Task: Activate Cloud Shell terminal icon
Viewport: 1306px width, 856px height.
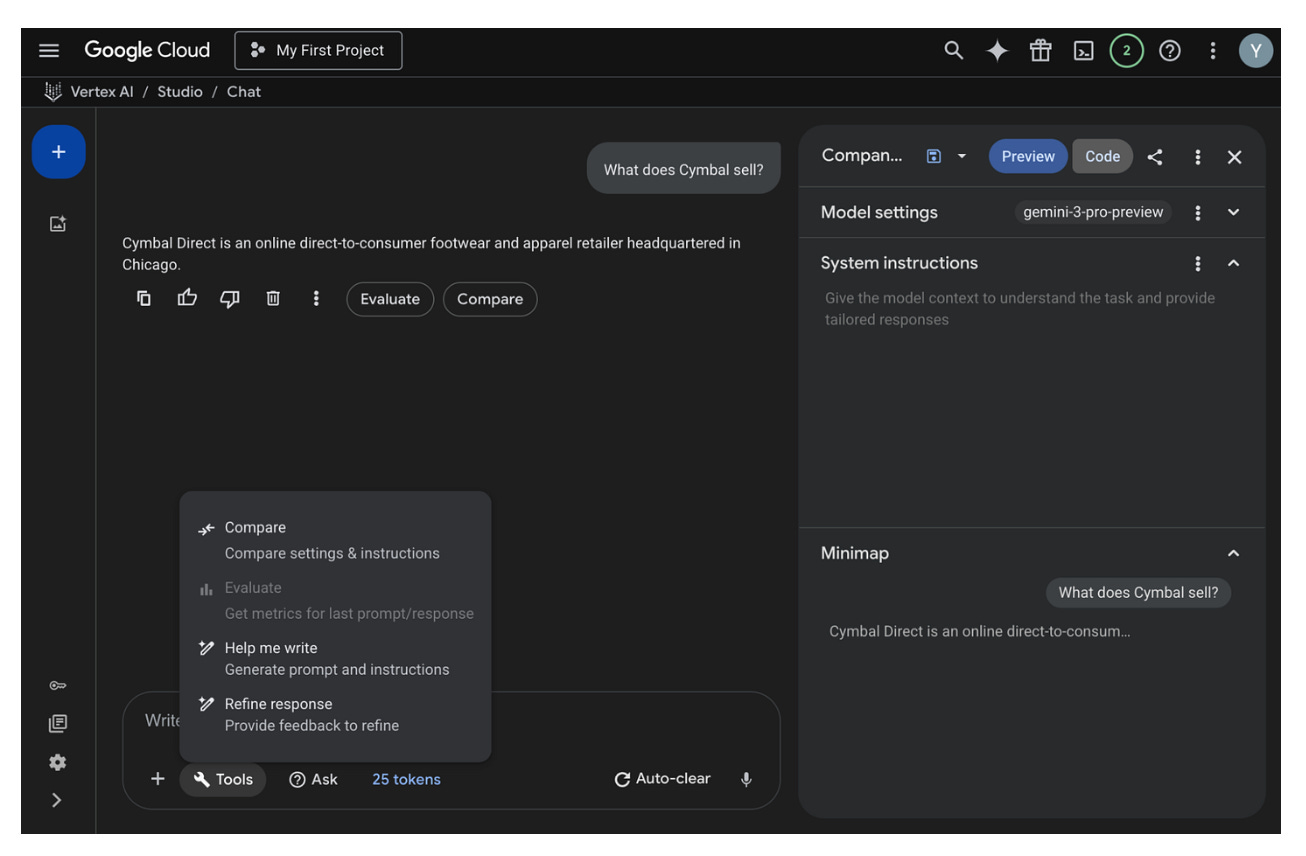Action: click(1084, 51)
